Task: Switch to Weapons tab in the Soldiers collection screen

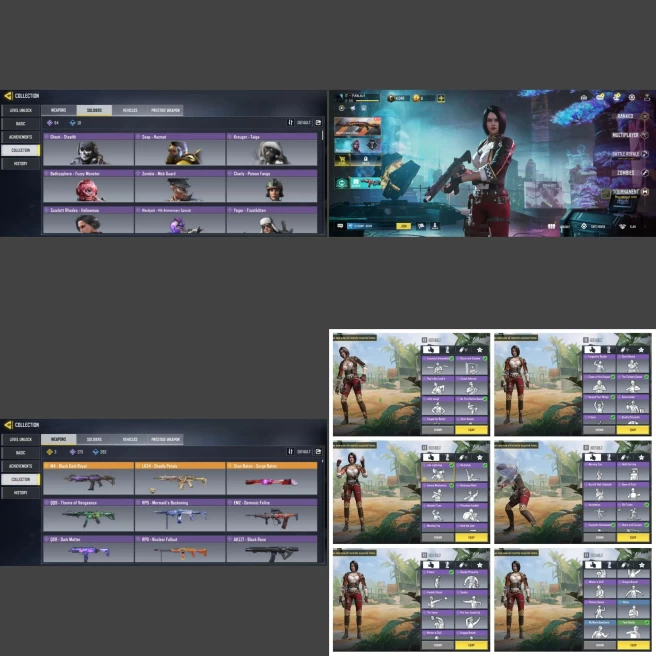Action: pyautogui.click(x=59, y=110)
